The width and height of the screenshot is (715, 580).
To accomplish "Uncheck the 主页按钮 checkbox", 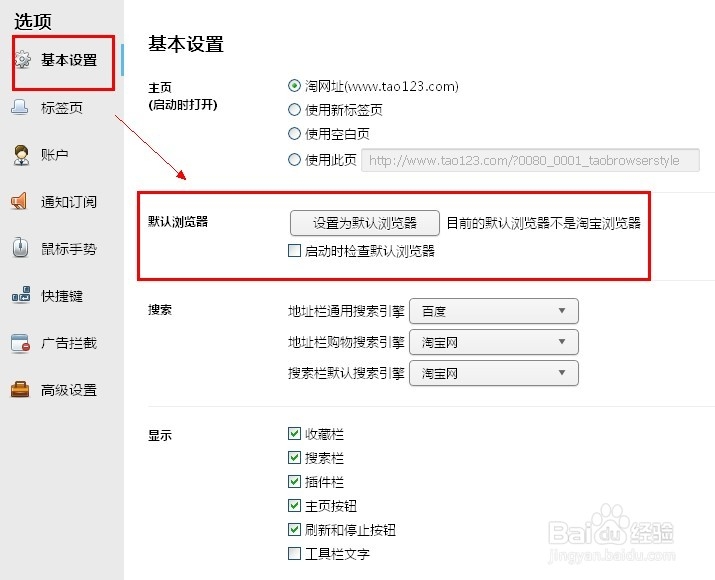I will (x=295, y=505).
